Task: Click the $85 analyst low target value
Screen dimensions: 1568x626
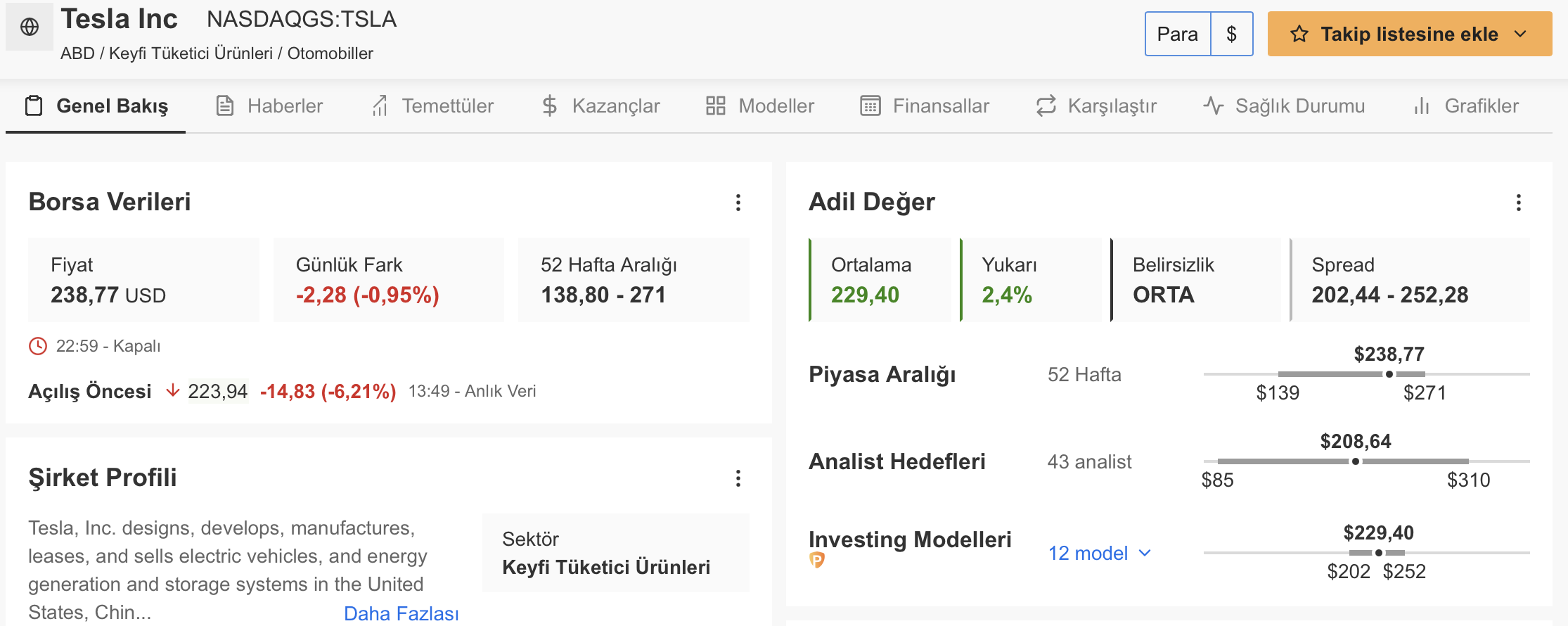Action: [x=1218, y=480]
